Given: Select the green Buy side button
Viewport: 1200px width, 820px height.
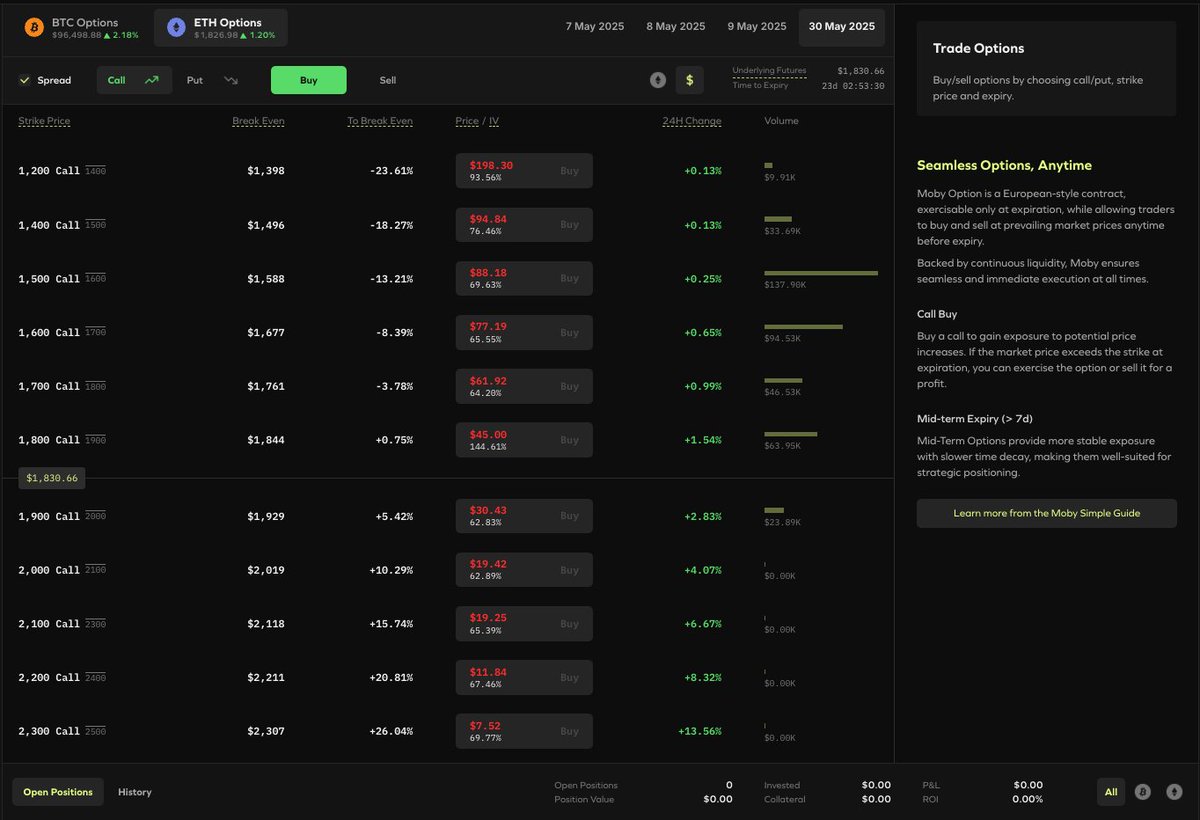Looking at the screenshot, I should (x=309, y=80).
